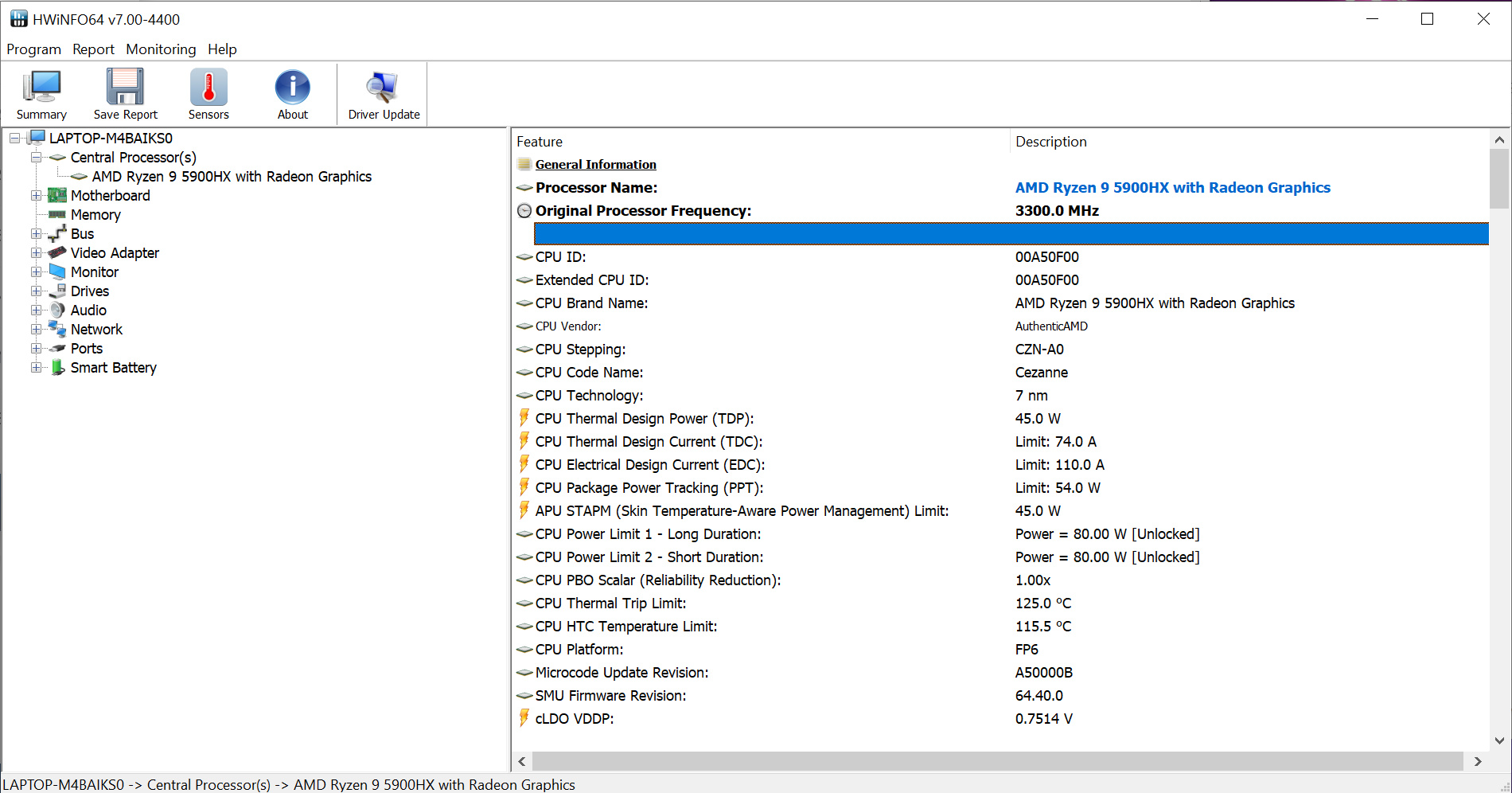Select the Memory tree item
1512x793 pixels.
[x=95, y=214]
